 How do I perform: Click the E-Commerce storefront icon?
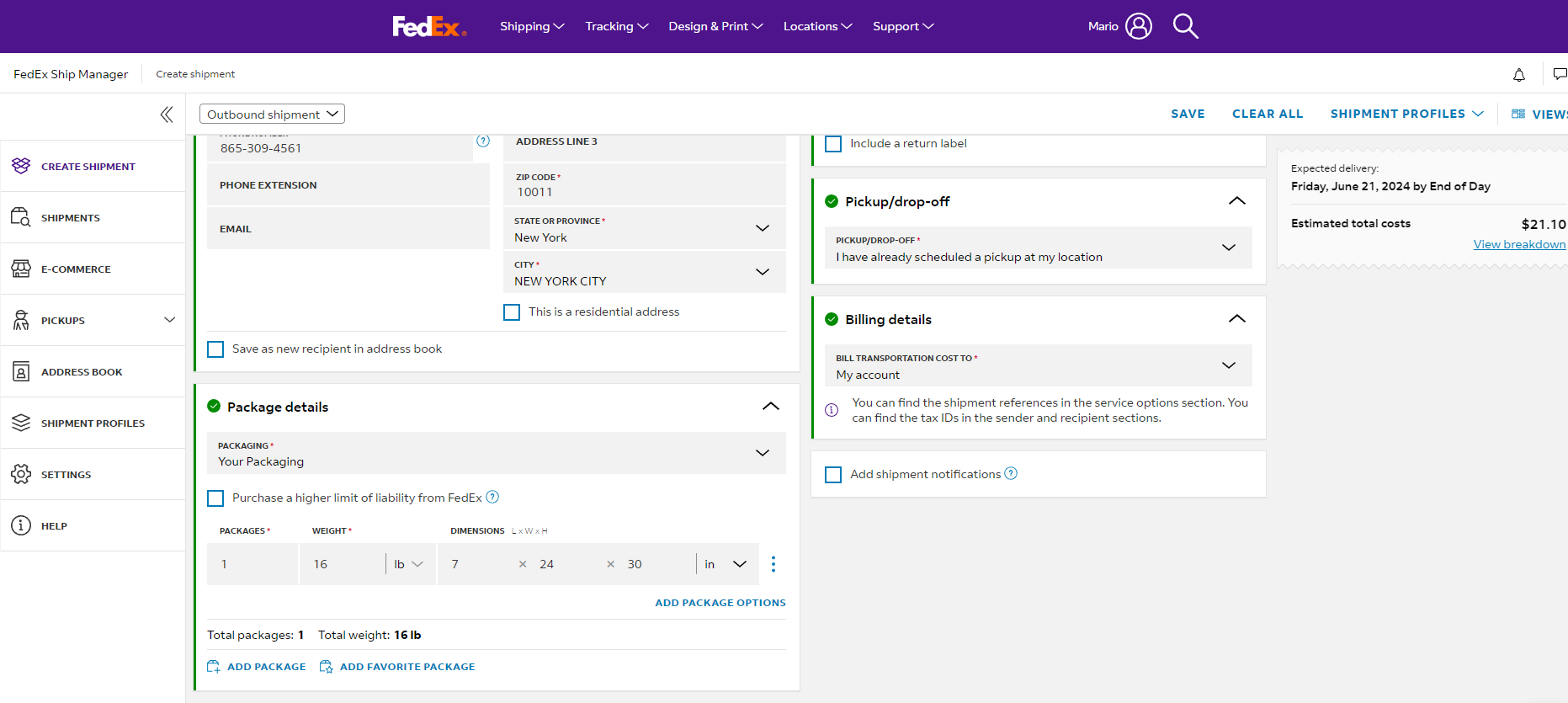21,269
